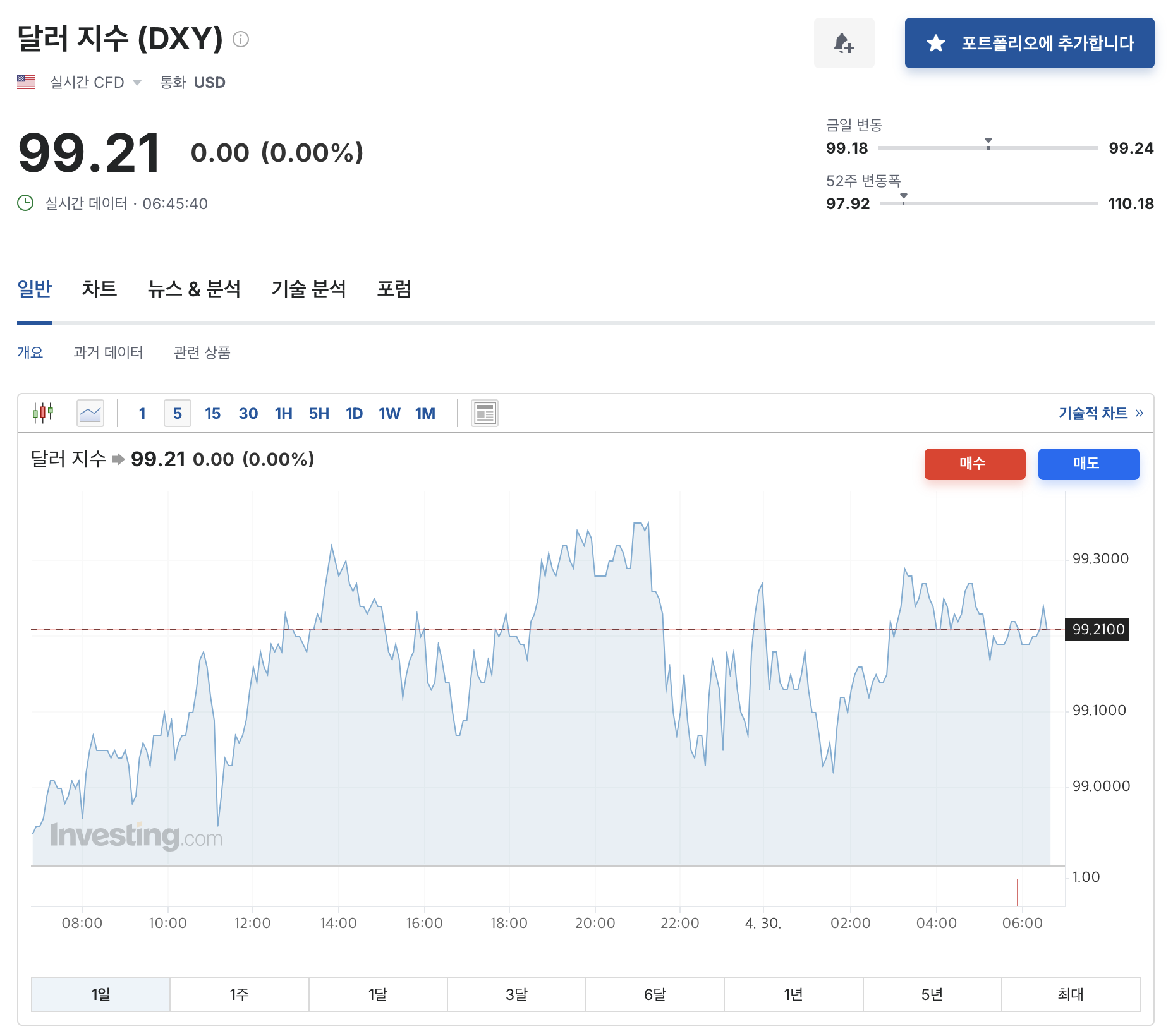This screenshot has height=1036, width=1173.
Task: Set chart interval to 5H
Action: (x=319, y=413)
